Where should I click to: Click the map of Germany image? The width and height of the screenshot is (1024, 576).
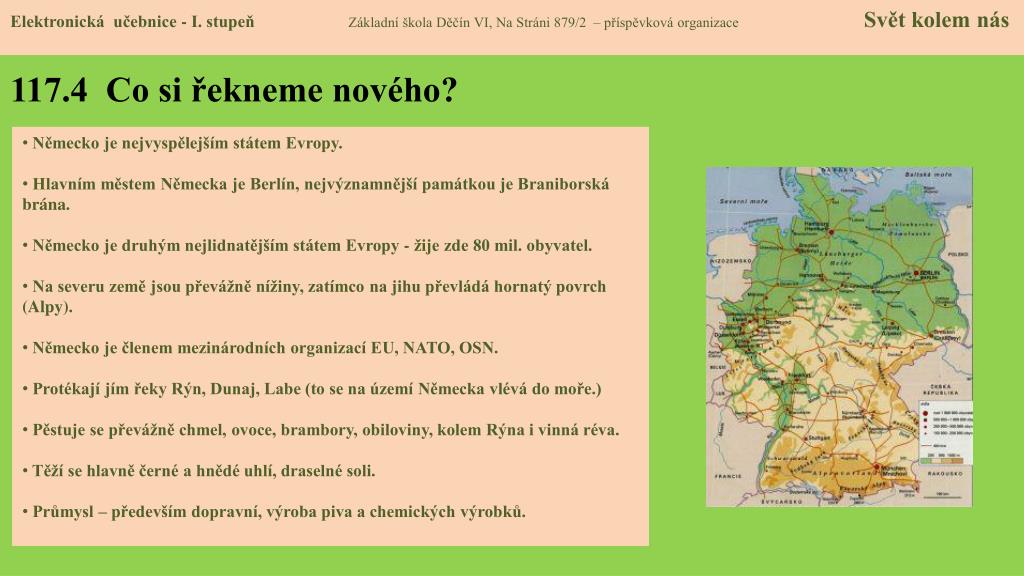click(x=839, y=337)
